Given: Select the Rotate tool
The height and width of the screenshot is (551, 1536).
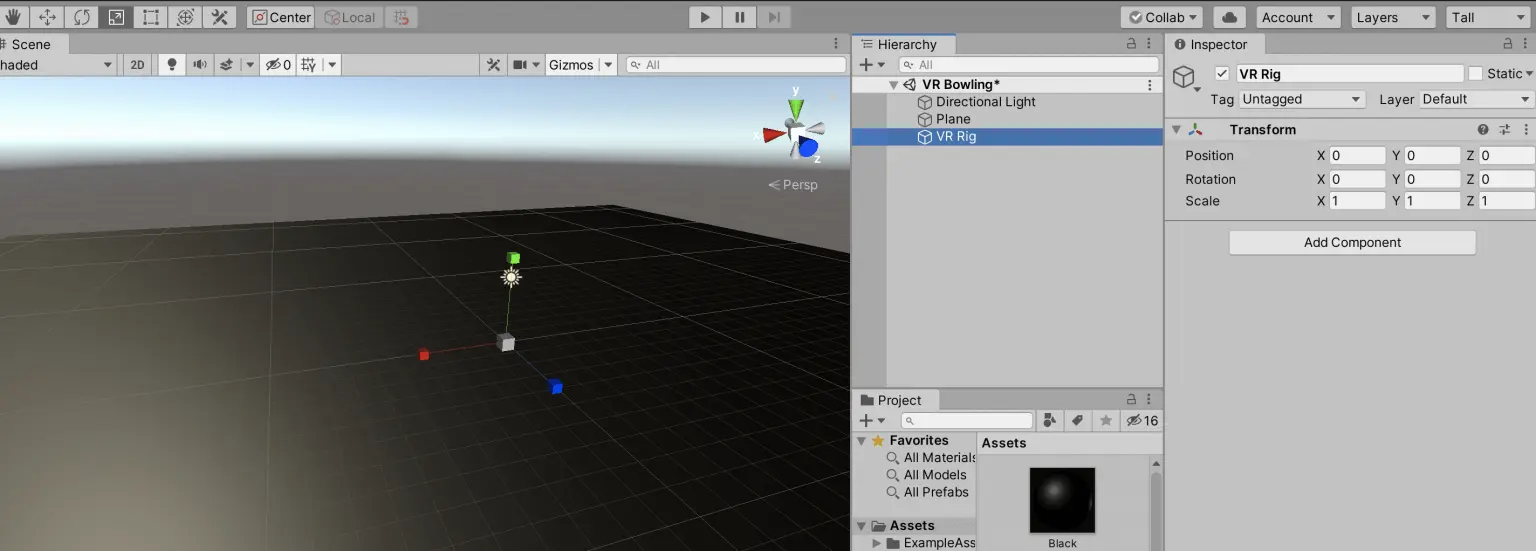Looking at the screenshot, I should tap(81, 17).
